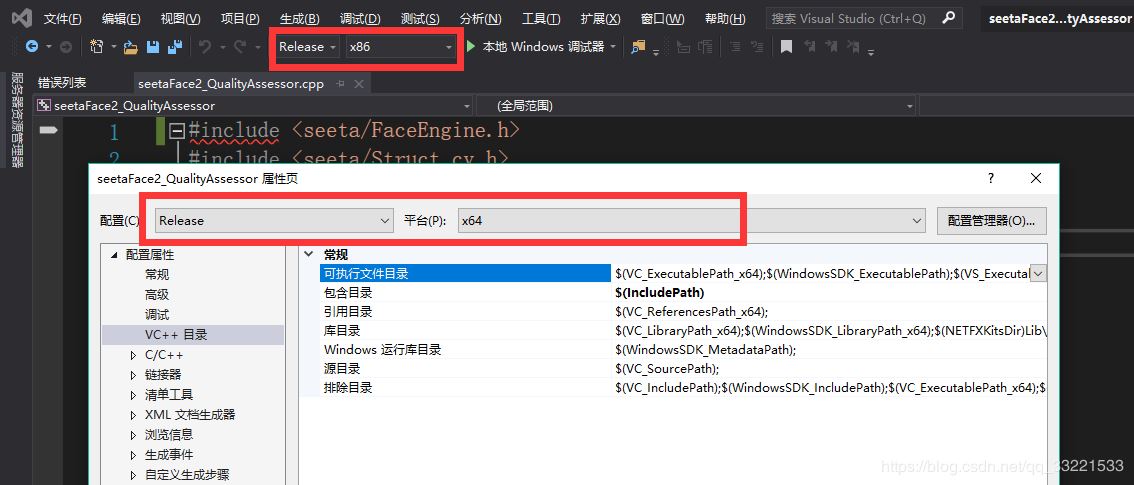
Task: Collapse the 常规 property group chevron
Action: point(310,254)
